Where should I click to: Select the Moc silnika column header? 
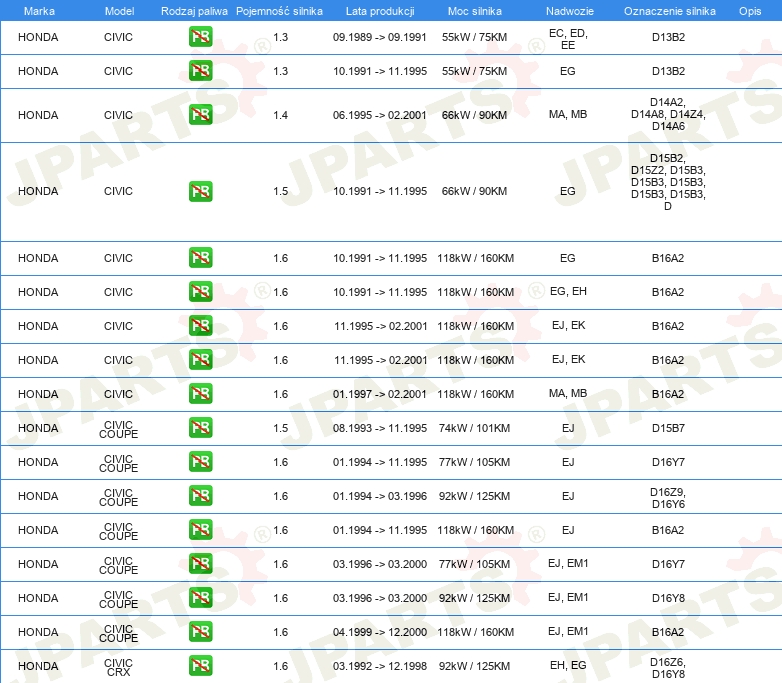pyautogui.click(x=475, y=11)
